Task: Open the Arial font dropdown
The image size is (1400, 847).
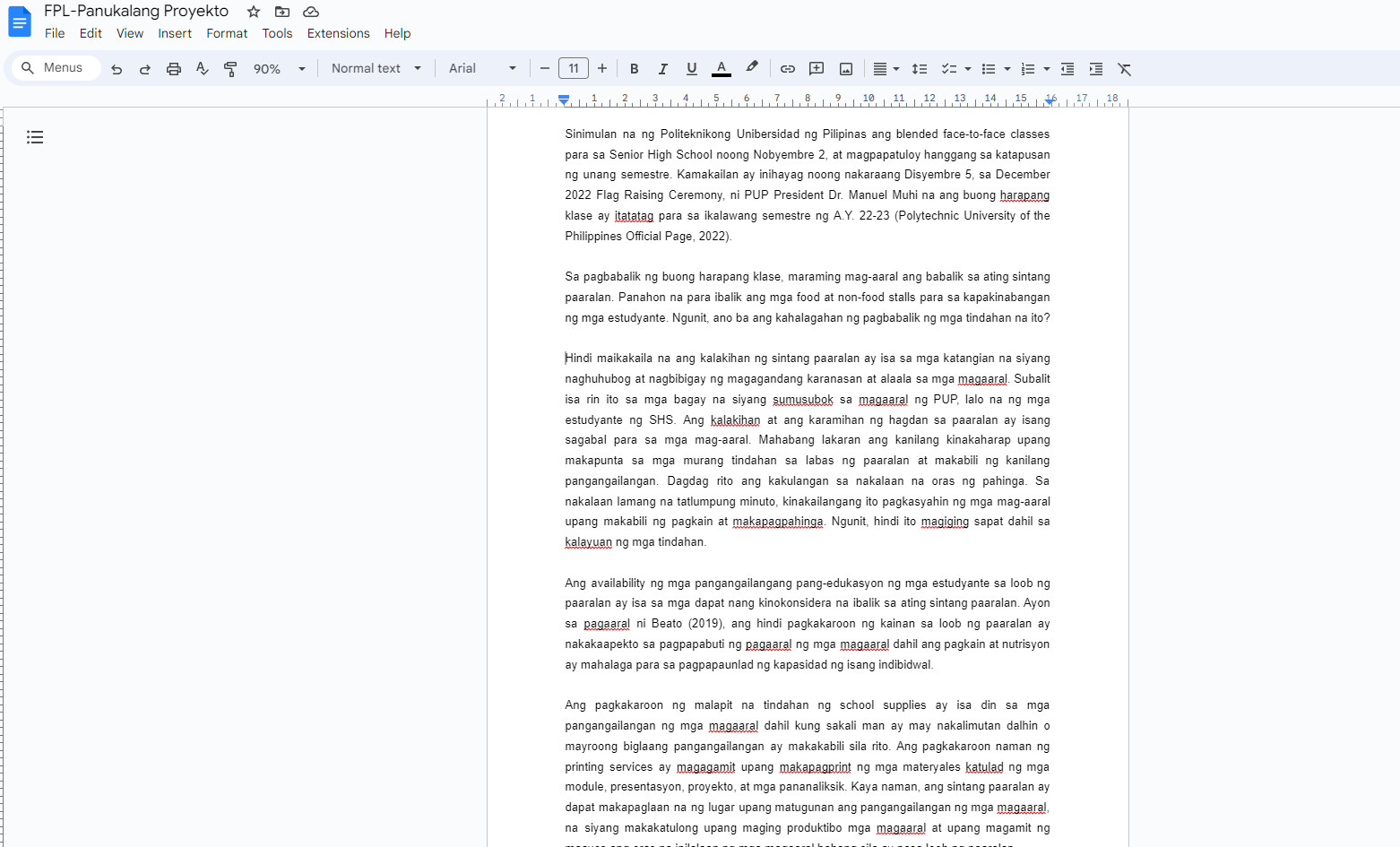Action: pos(482,69)
